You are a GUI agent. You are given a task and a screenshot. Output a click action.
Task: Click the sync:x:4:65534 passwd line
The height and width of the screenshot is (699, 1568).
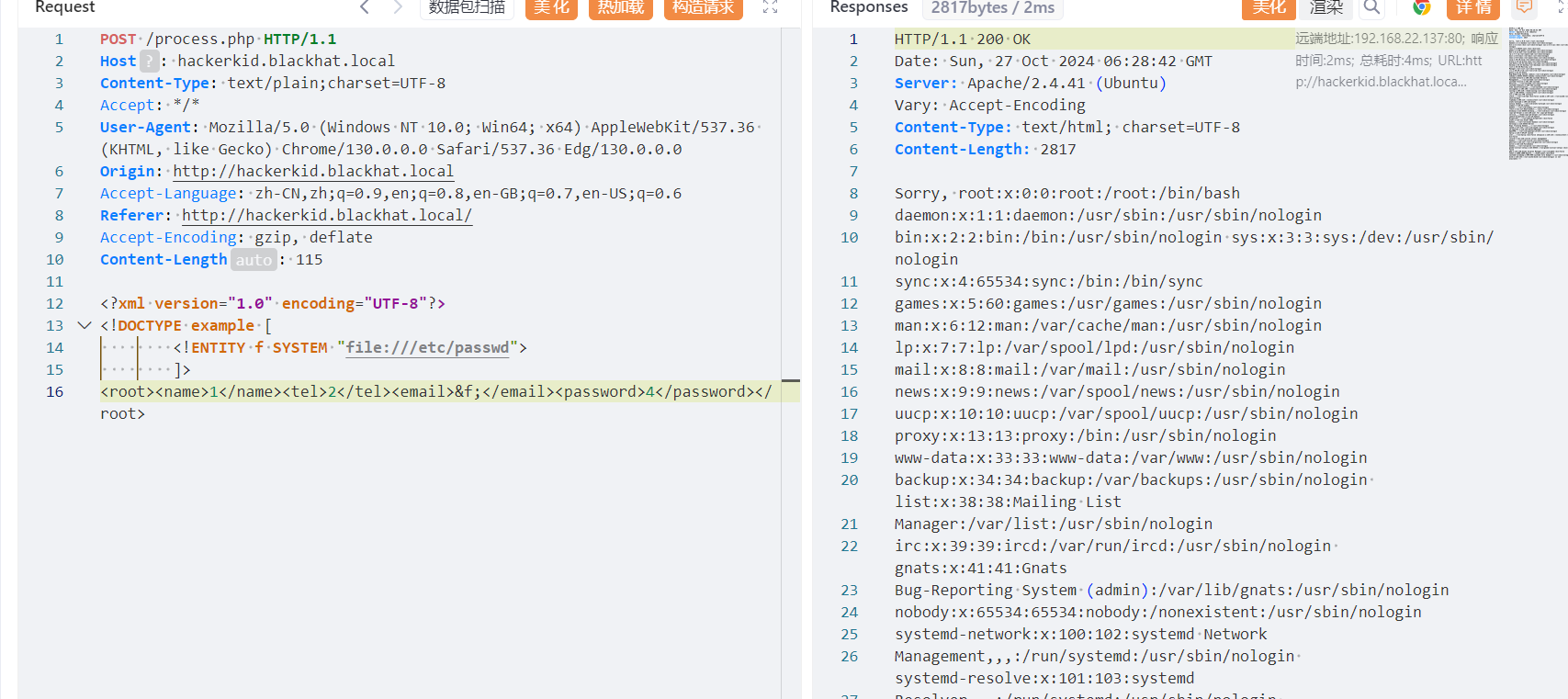[1049, 282]
